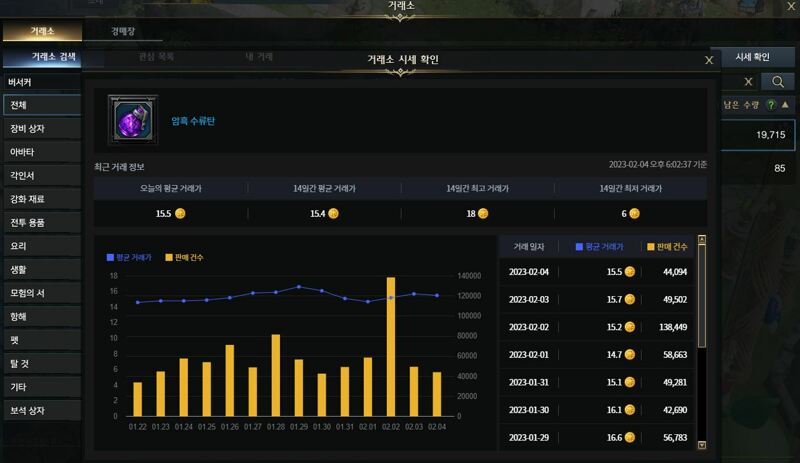This screenshot has width=800, height=463.
Task: Click the blue 평균 거래가 legend square in the chart
Action: (110, 257)
